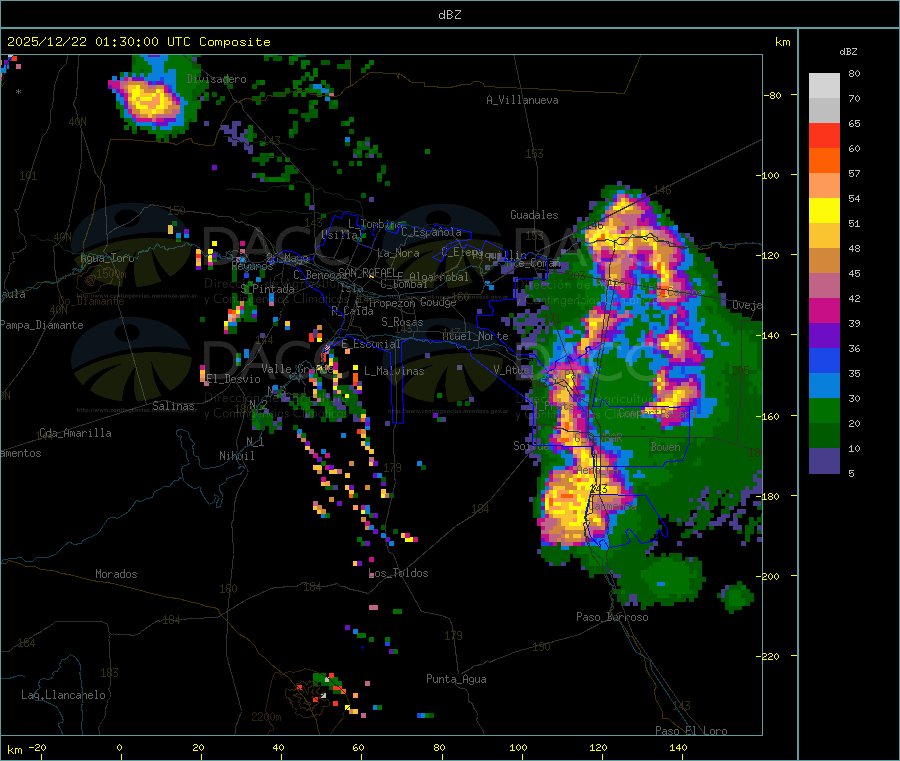Click the slate purple 5–10 dBZ swatch

tap(824, 461)
